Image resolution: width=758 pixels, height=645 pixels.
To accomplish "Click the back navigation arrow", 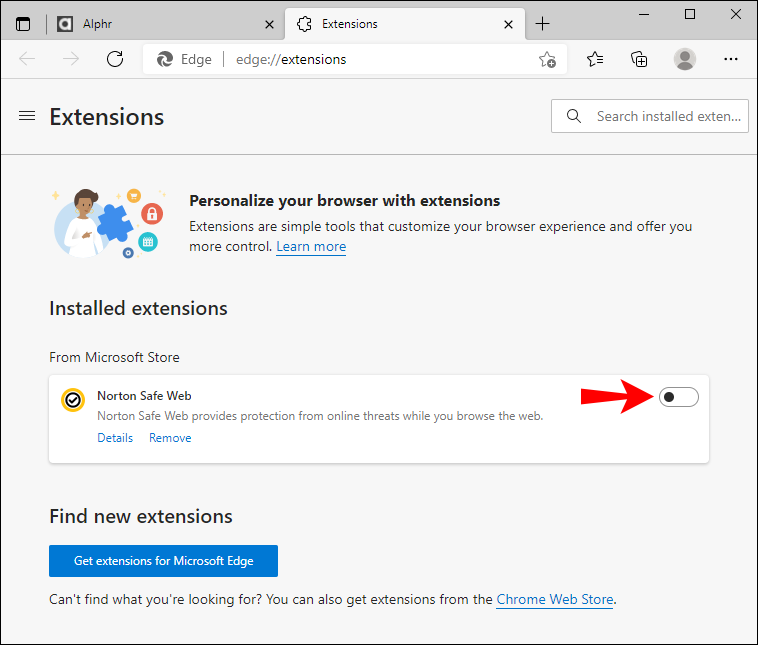I will [x=27, y=59].
